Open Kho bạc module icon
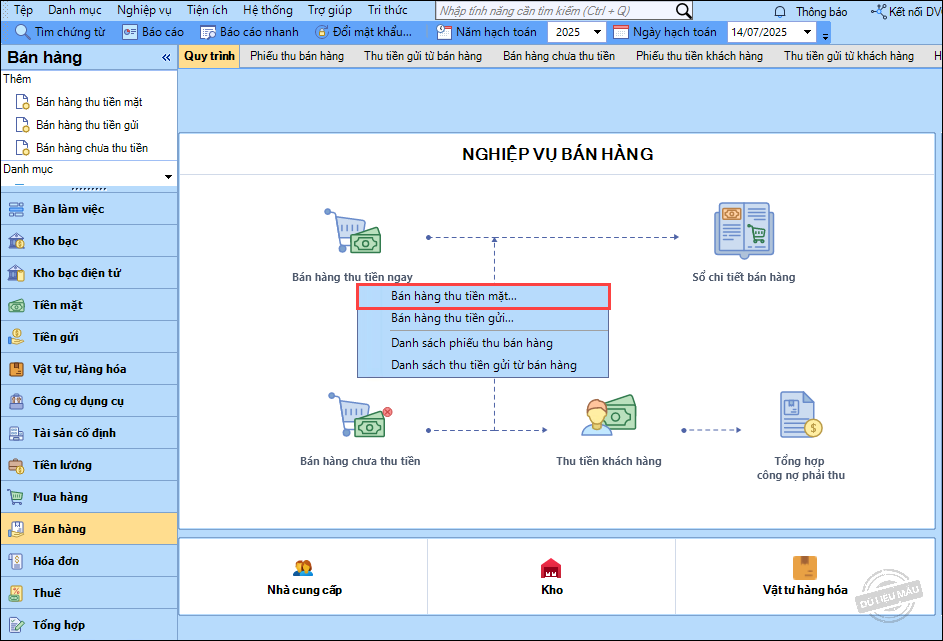Screen dimensions: 943x641 click(x=16, y=241)
